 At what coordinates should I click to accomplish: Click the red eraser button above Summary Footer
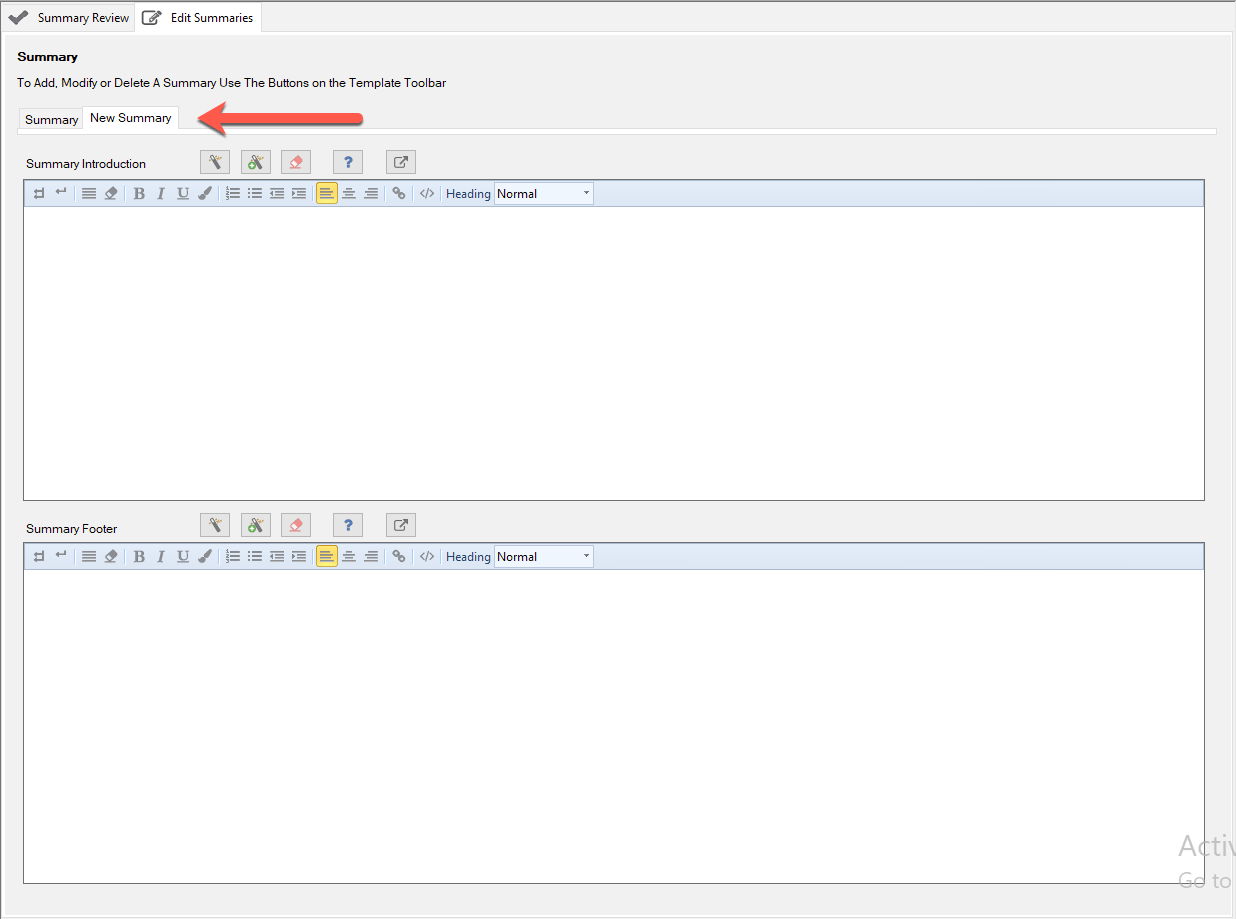296,525
